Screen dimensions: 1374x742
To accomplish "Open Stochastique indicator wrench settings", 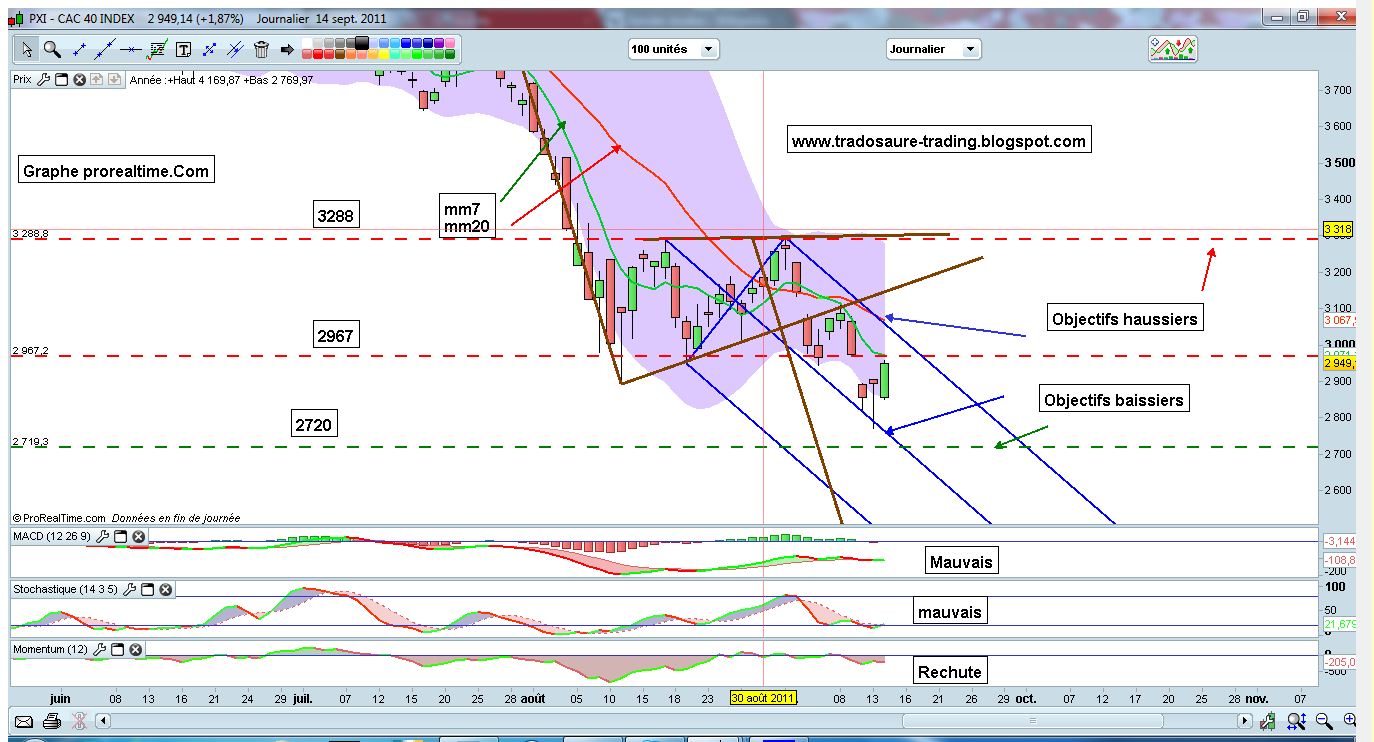I will [129, 590].
